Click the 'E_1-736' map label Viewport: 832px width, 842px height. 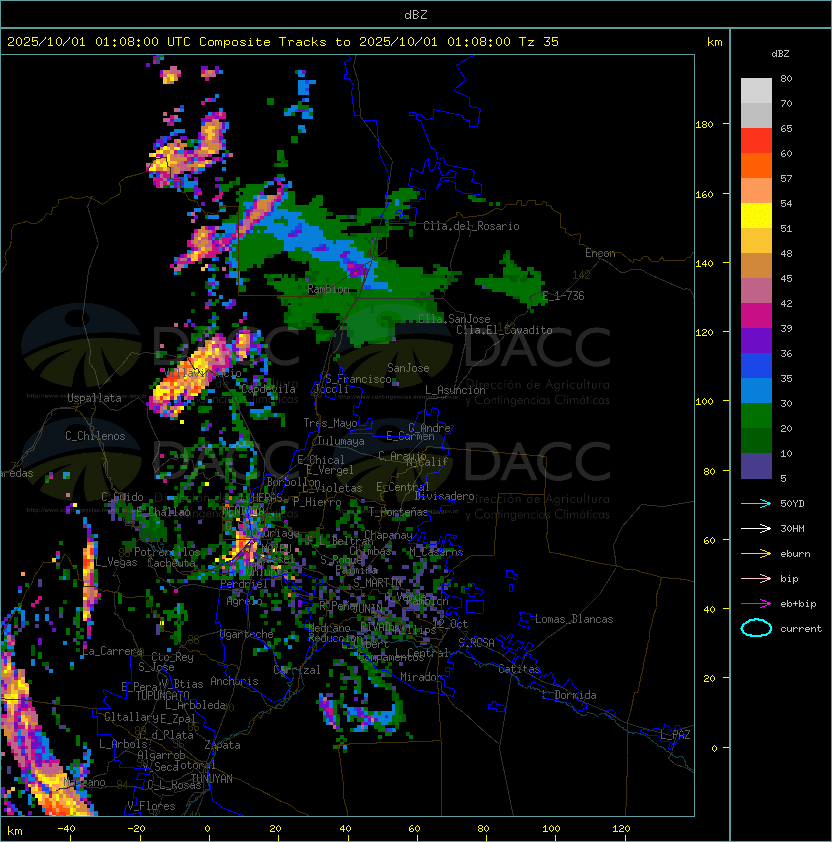[563, 296]
